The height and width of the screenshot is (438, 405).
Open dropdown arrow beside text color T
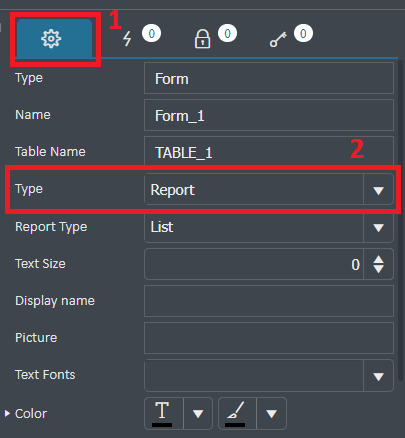pos(198,414)
